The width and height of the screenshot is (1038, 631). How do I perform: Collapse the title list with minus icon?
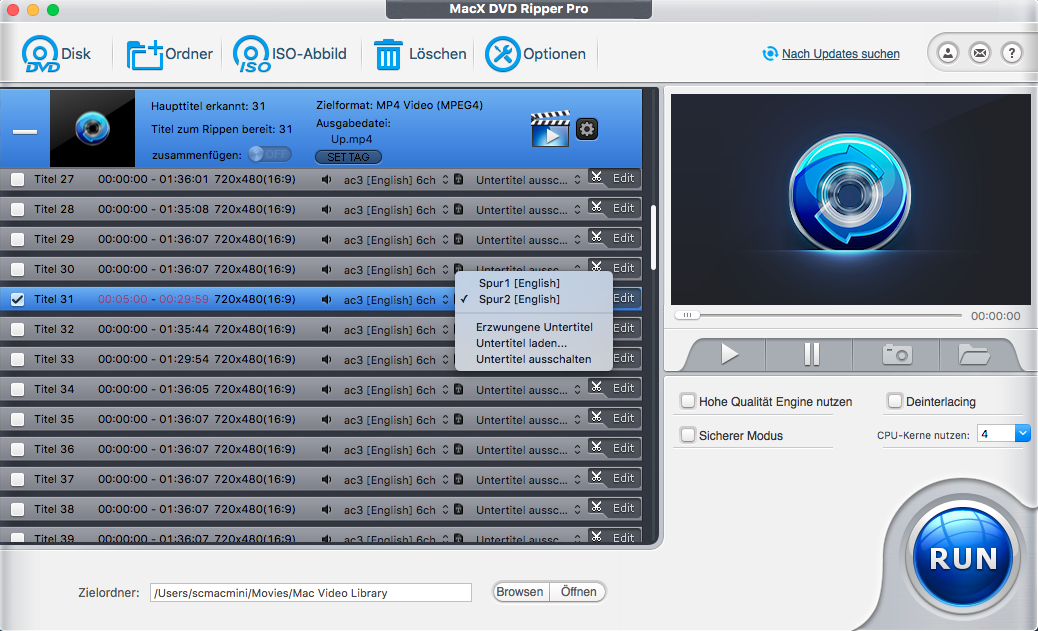coord(25,131)
